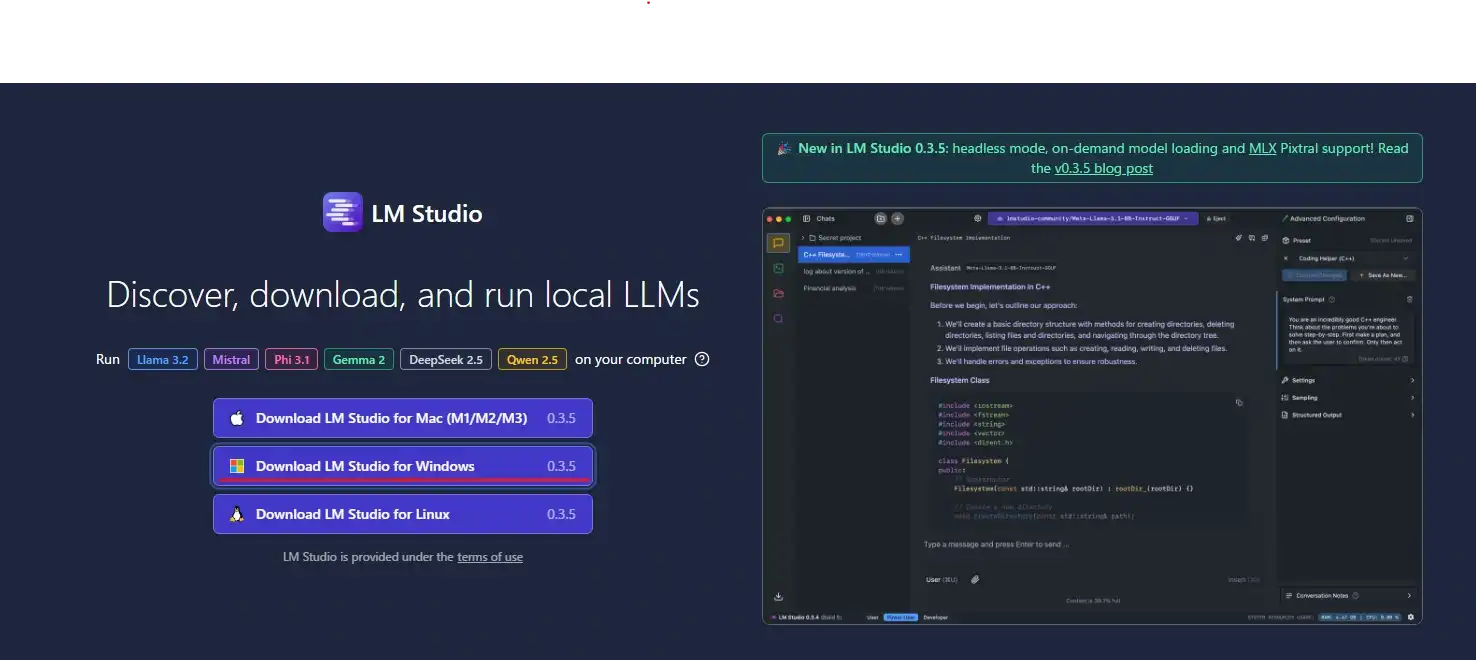Click the help question mark icon after 'on your computer'
The image size is (1476, 660).
tap(702, 359)
